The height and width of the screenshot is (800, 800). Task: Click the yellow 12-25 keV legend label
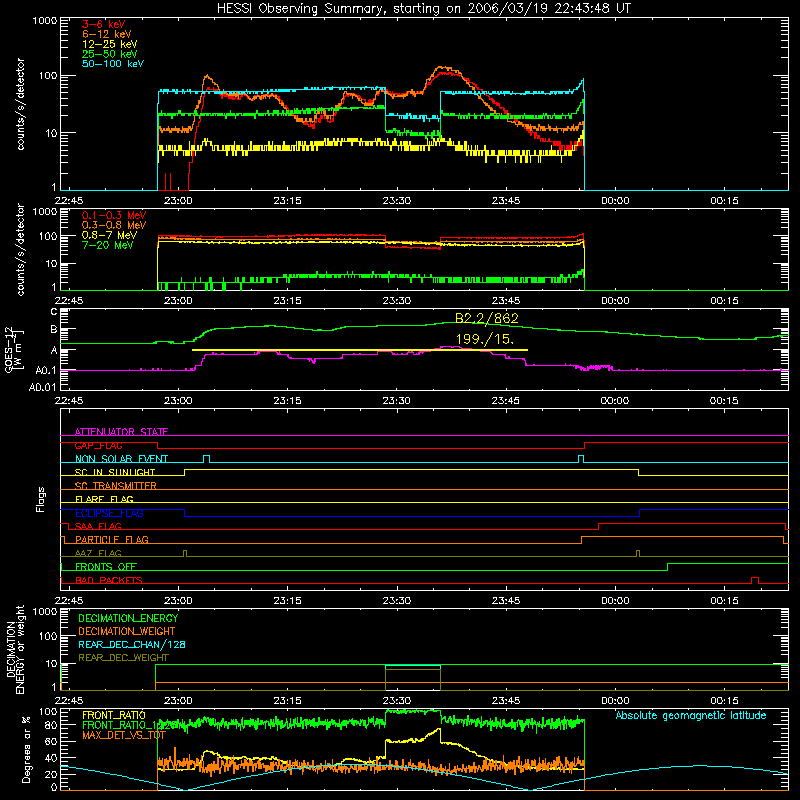(x=109, y=44)
